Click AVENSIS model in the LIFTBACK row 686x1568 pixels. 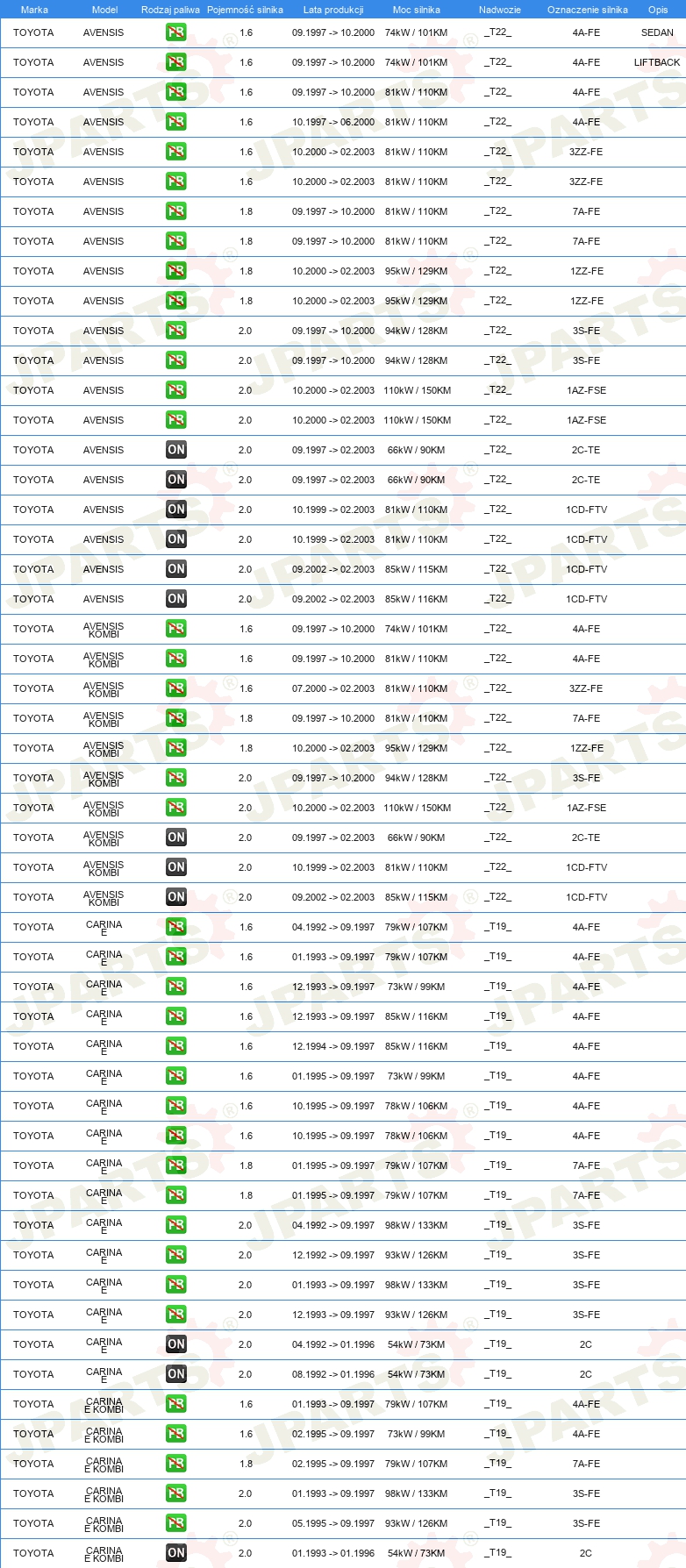click(104, 62)
